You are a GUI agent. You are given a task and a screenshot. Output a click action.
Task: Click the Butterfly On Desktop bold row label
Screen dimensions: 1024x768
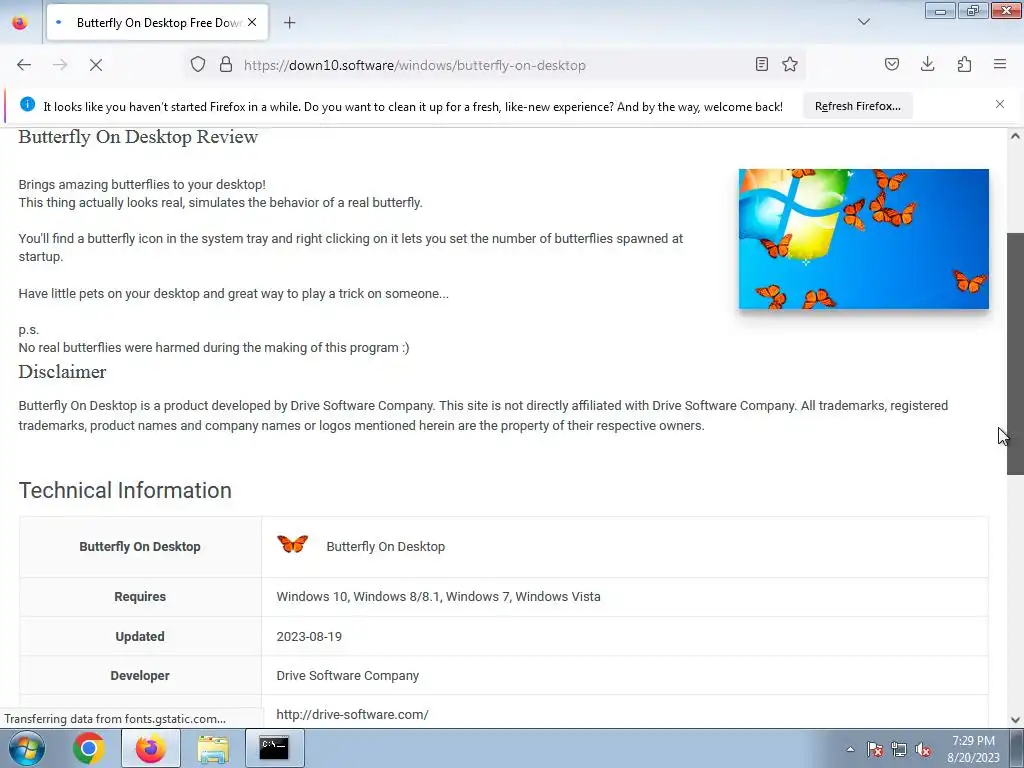[140, 547]
